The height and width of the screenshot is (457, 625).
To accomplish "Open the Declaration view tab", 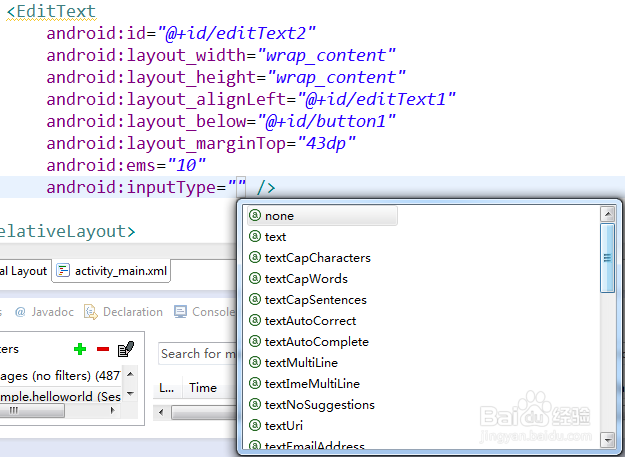I will tap(123, 312).
